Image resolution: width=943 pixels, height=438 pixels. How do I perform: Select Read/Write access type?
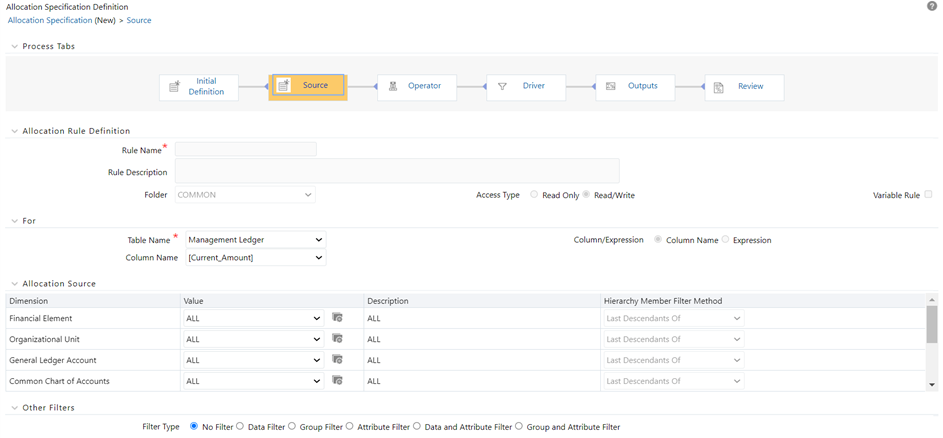coord(586,195)
